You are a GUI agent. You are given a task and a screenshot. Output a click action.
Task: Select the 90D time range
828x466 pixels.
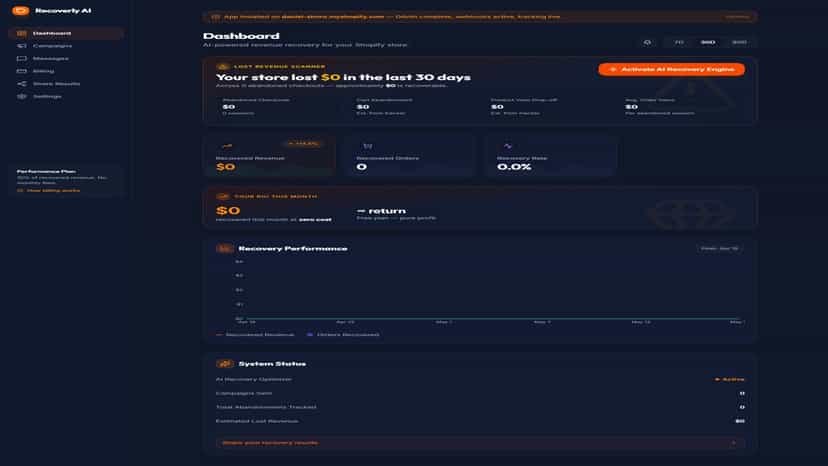[739, 42]
